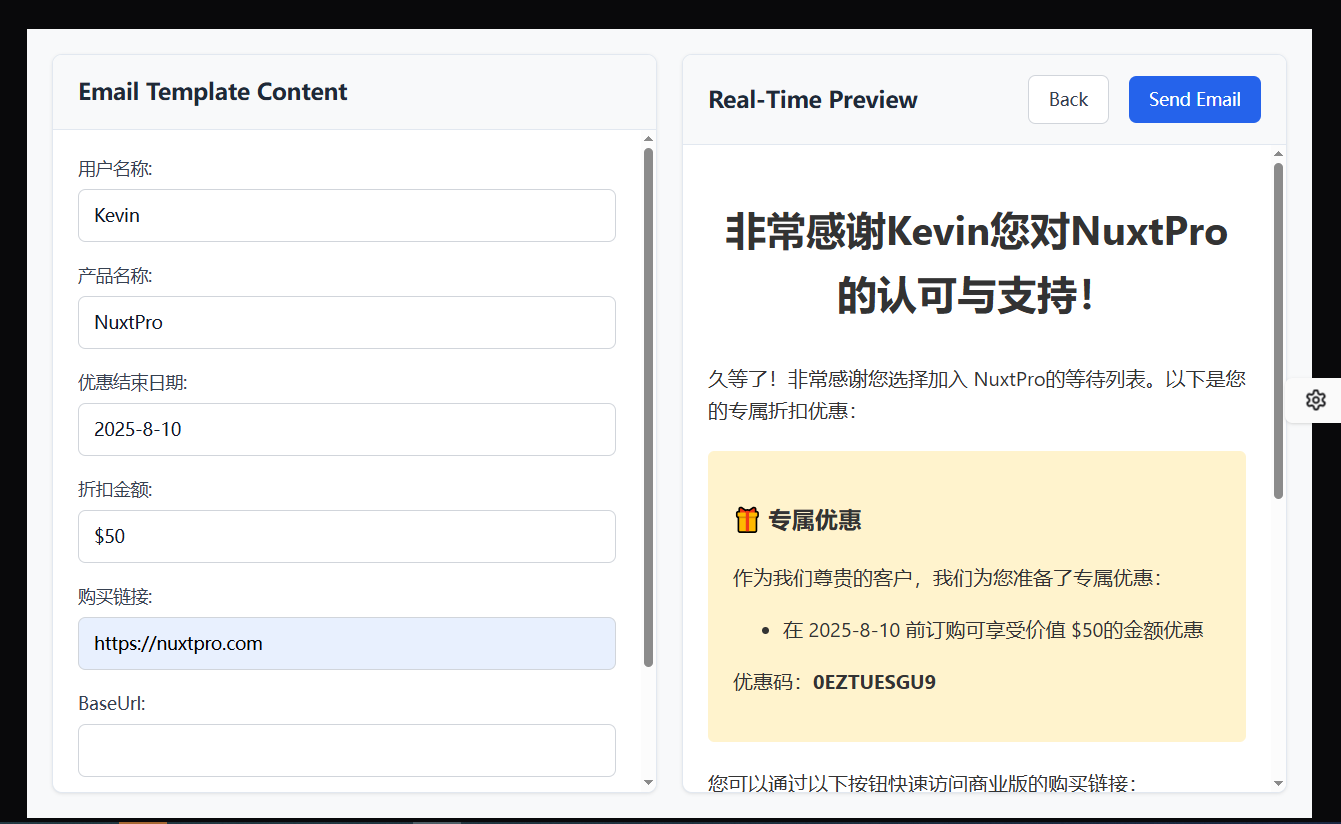
Task: Click into the 折扣金额 field showing $50
Action: pos(347,536)
